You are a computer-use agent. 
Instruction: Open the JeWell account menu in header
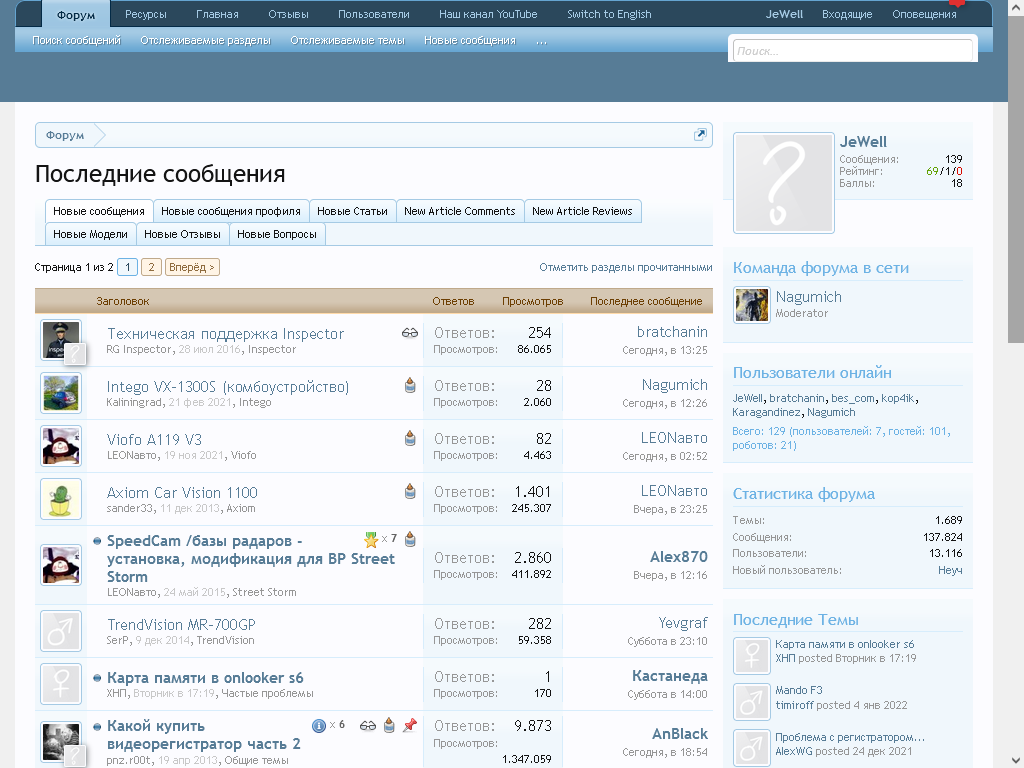(784, 14)
